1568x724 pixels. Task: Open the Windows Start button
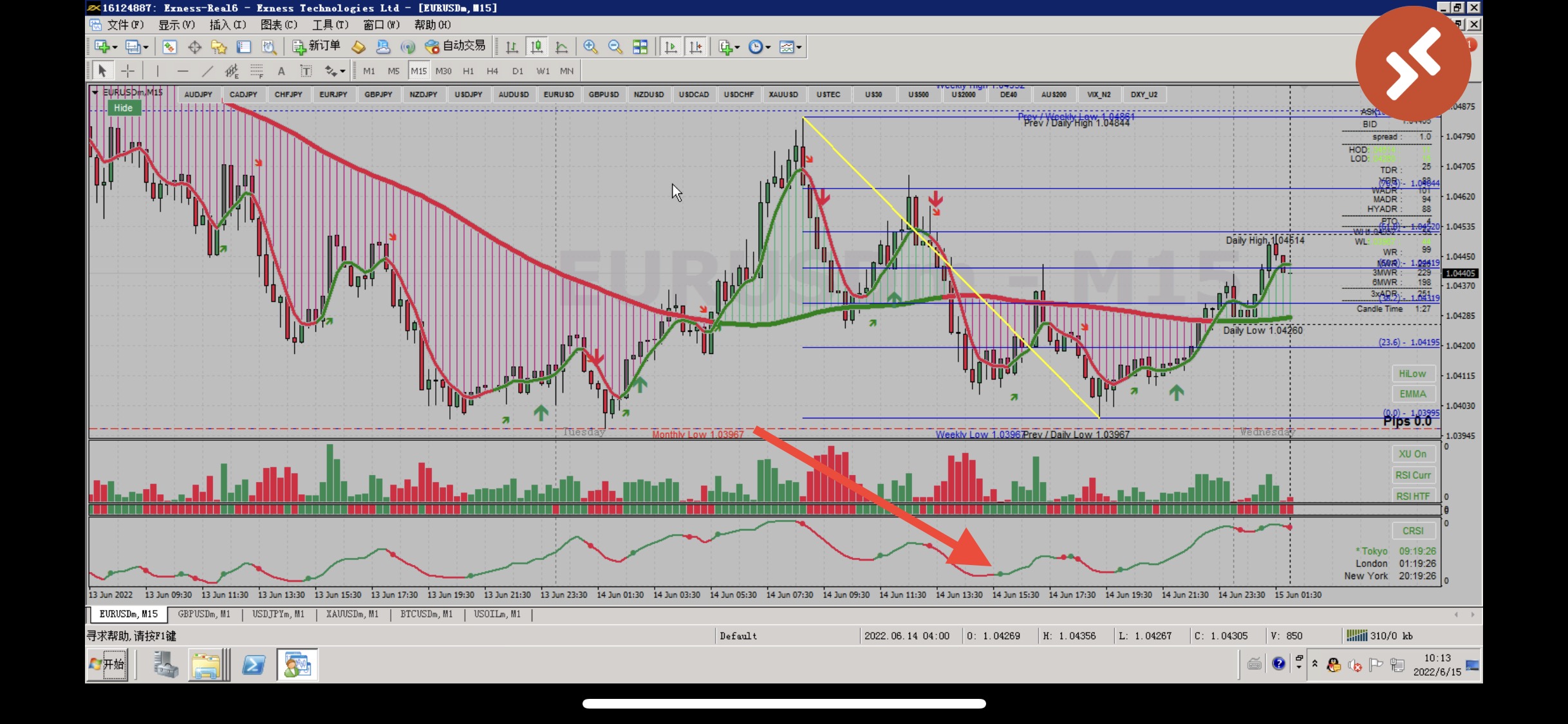[x=107, y=664]
